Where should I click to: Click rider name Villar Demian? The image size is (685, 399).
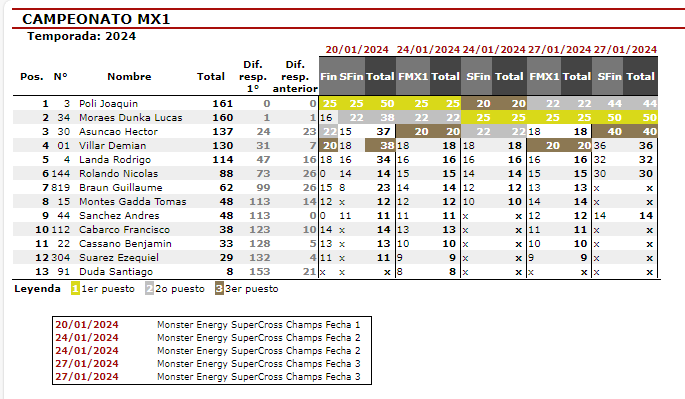113,146
